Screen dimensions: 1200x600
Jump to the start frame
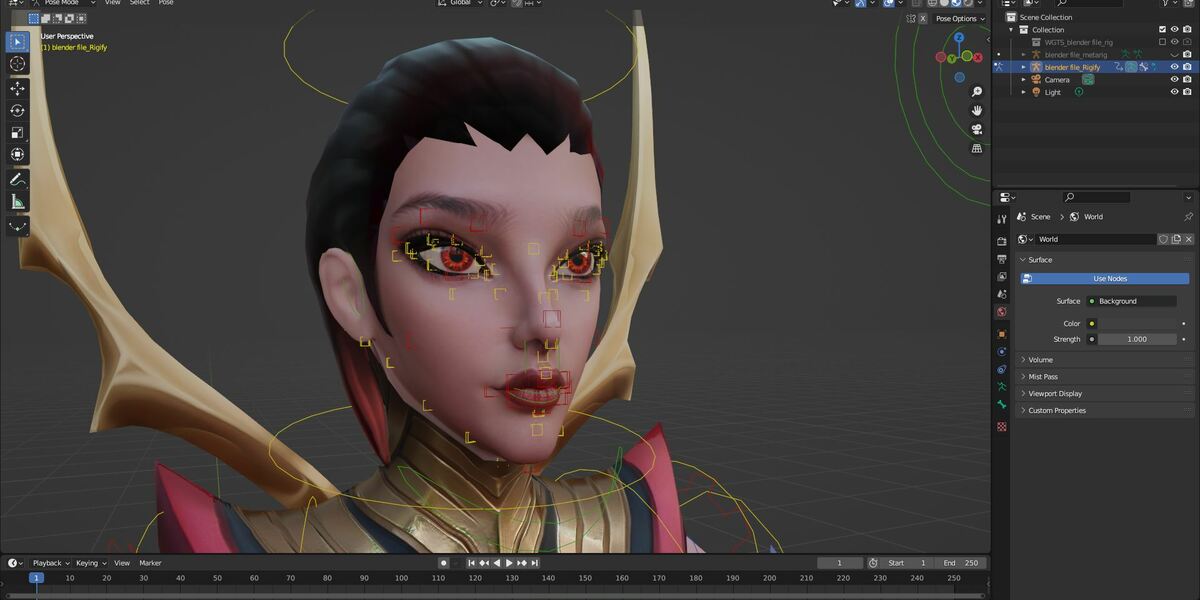(x=472, y=563)
